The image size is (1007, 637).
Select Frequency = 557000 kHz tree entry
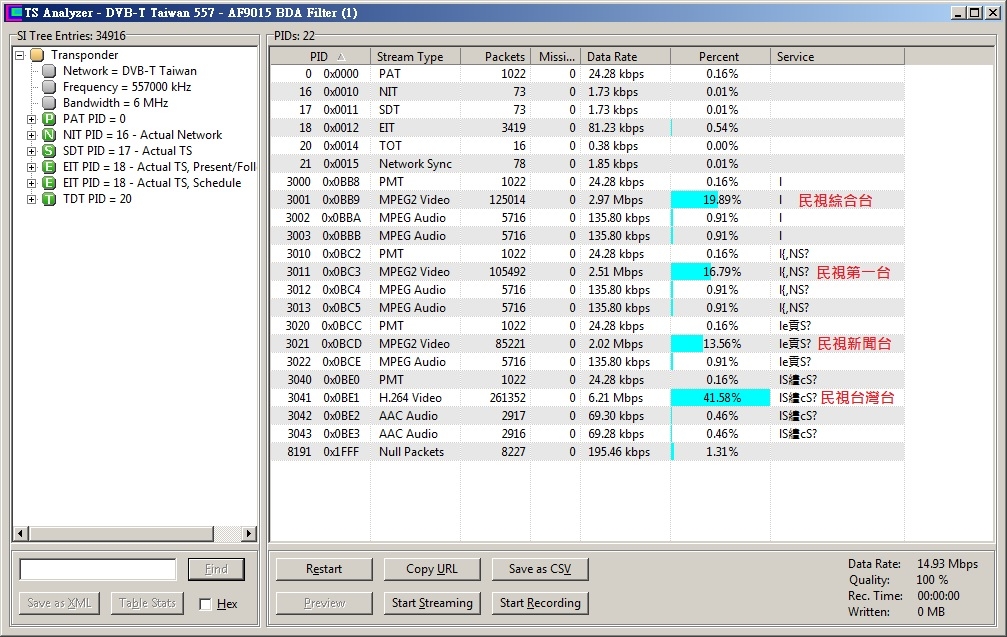coord(127,87)
